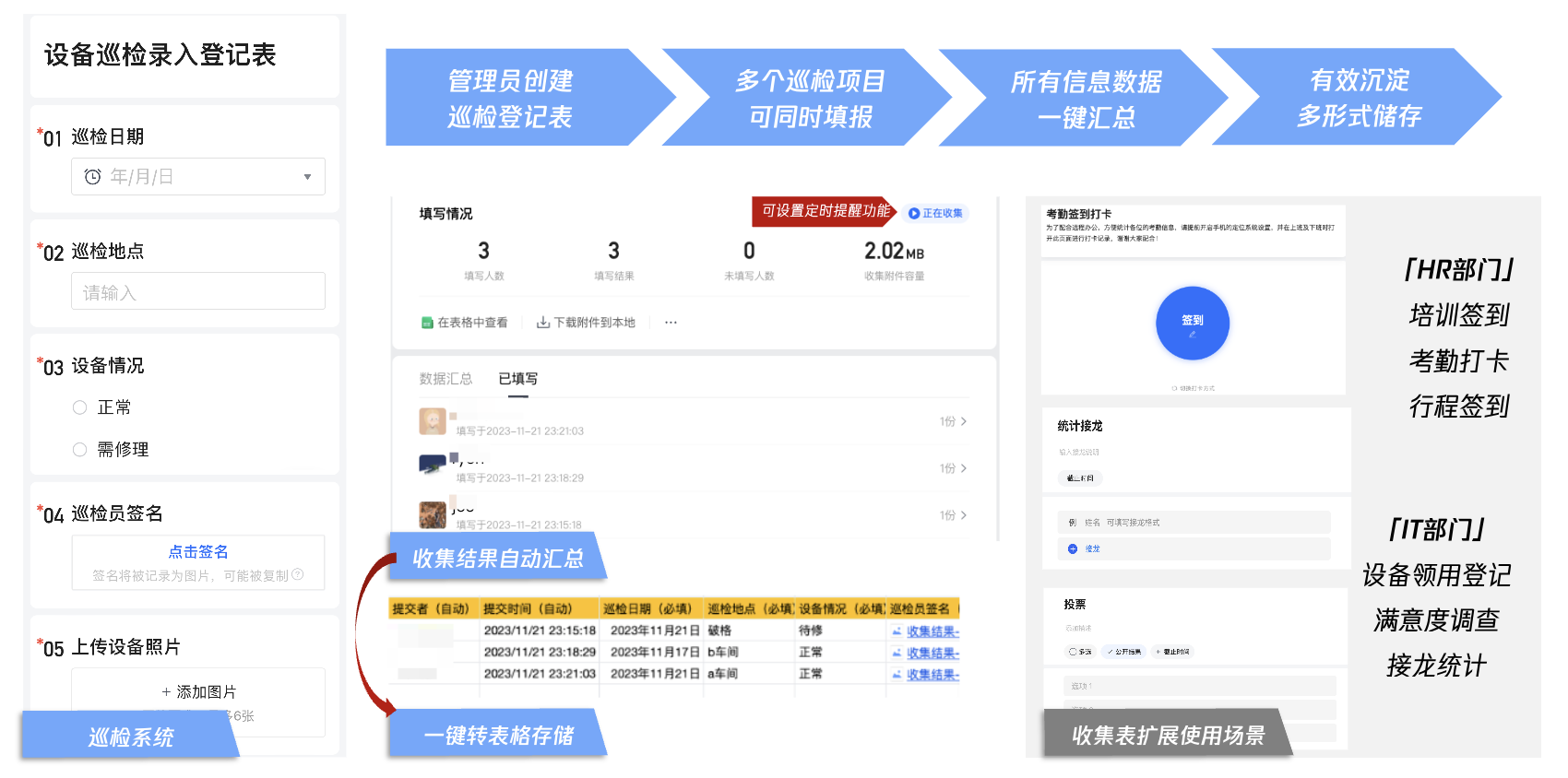Click the 巡检地点 请输入 text field
The width and height of the screenshot is (1568, 778).
pos(198,291)
